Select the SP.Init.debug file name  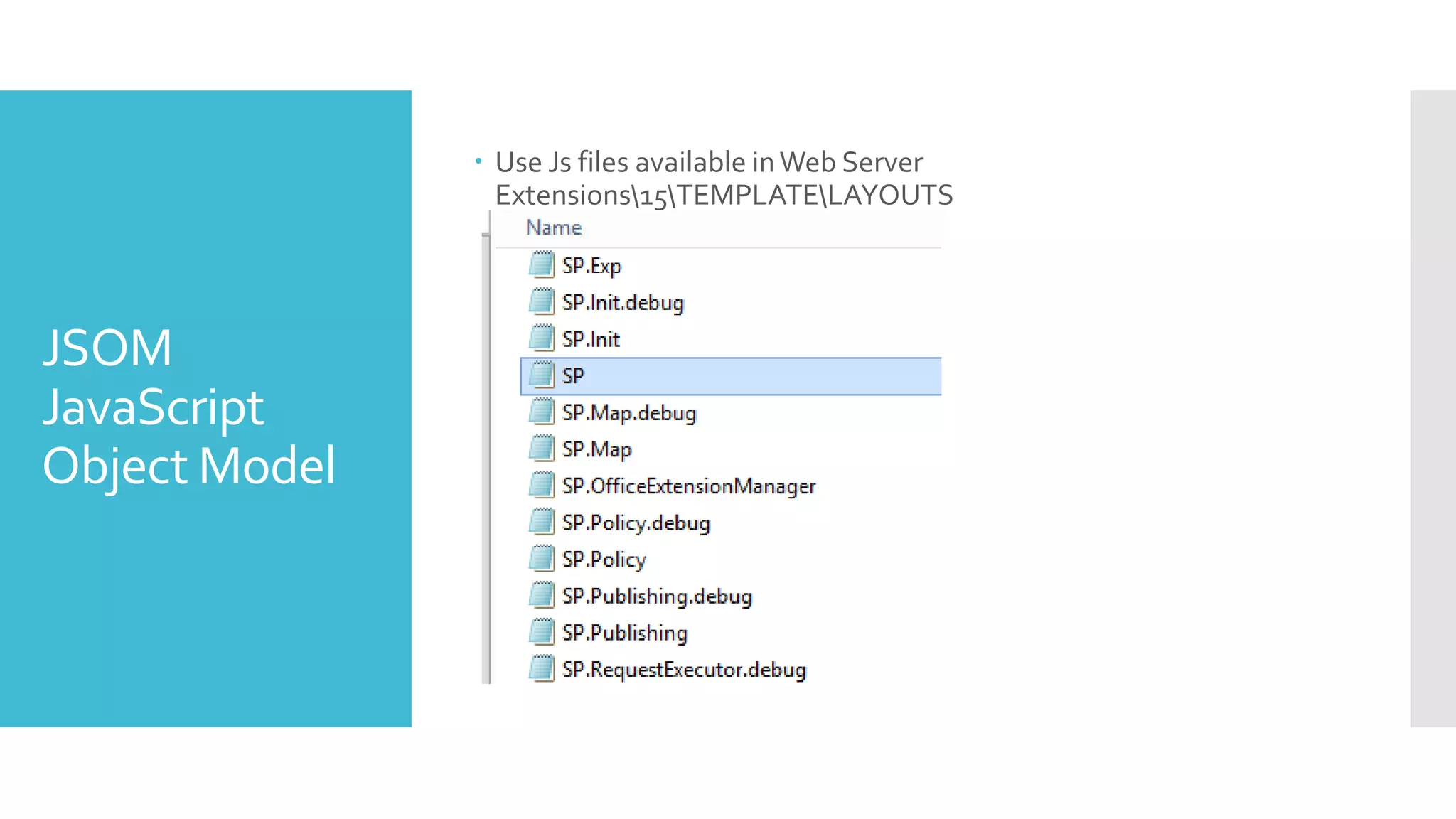click(x=623, y=303)
